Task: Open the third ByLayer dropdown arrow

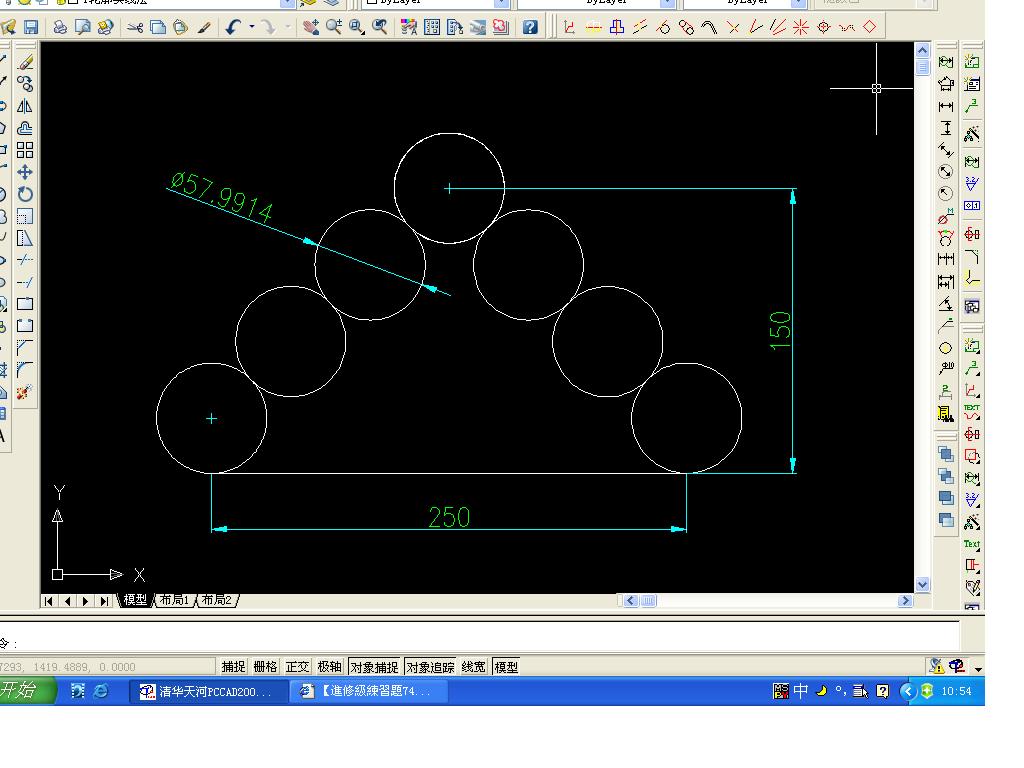Action: pos(799,3)
